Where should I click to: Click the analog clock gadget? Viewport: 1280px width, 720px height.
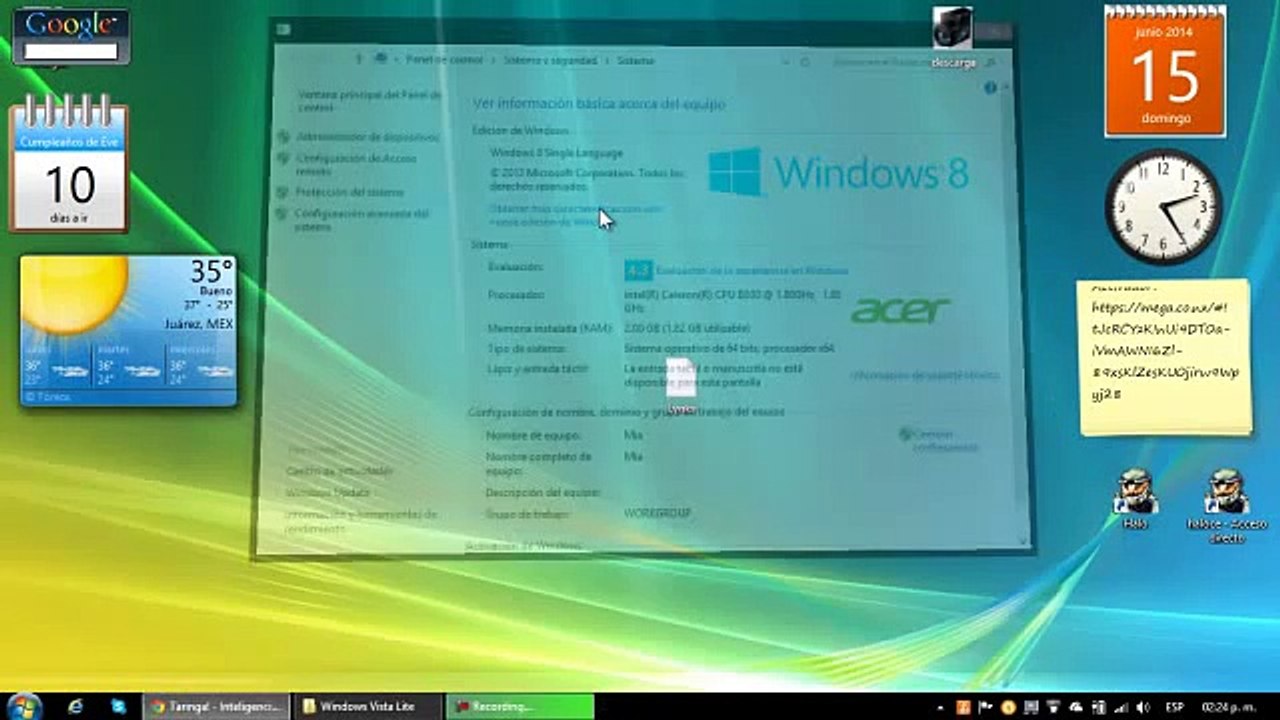pos(1164,207)
